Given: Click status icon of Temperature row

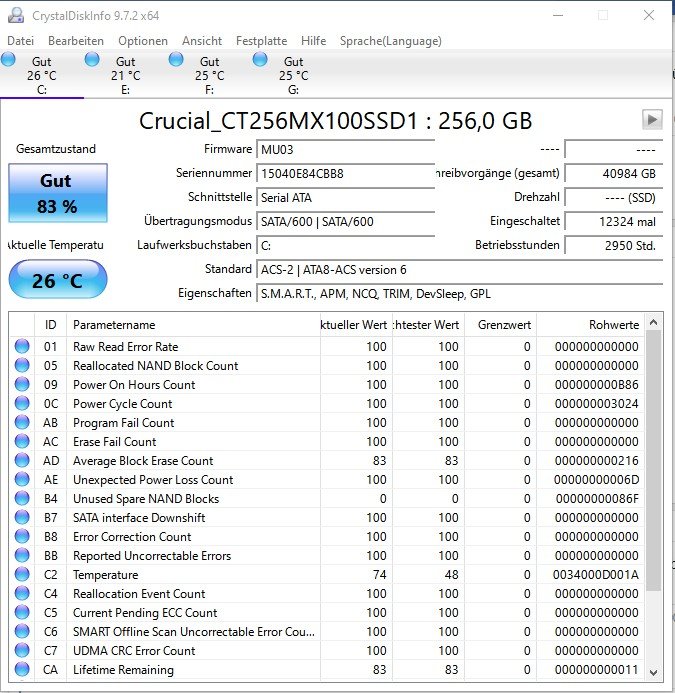Looking at the screenshot, I should [x=22, y=575].
